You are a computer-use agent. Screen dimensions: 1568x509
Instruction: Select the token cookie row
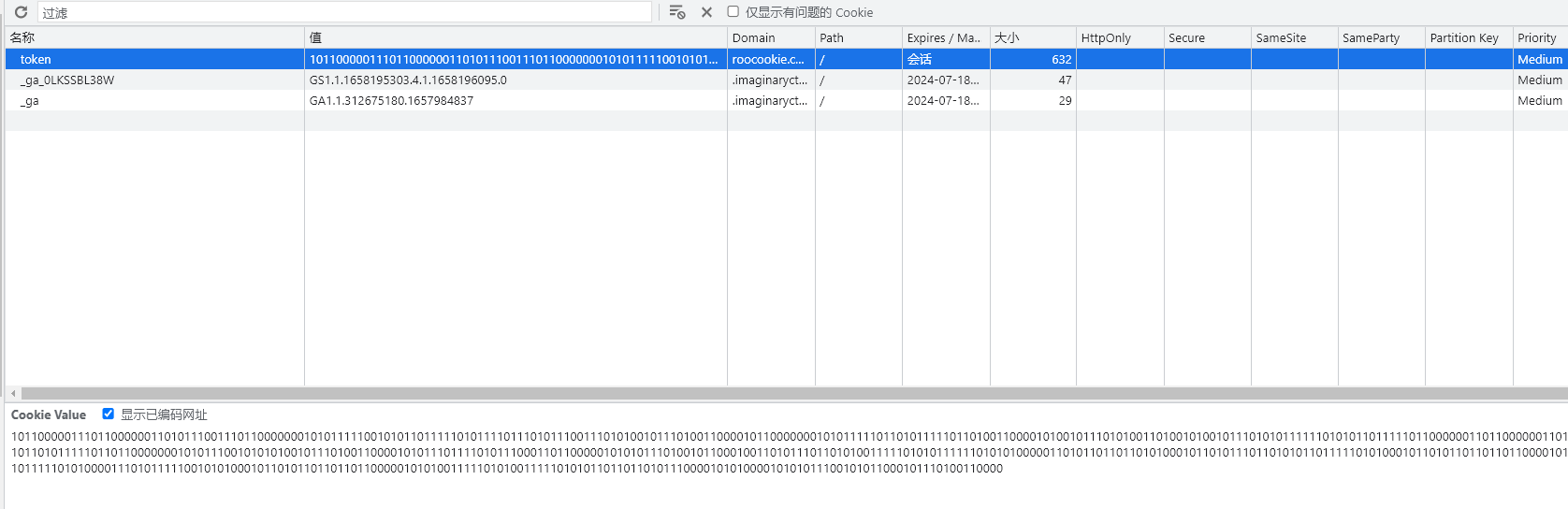tap(786, 59)
